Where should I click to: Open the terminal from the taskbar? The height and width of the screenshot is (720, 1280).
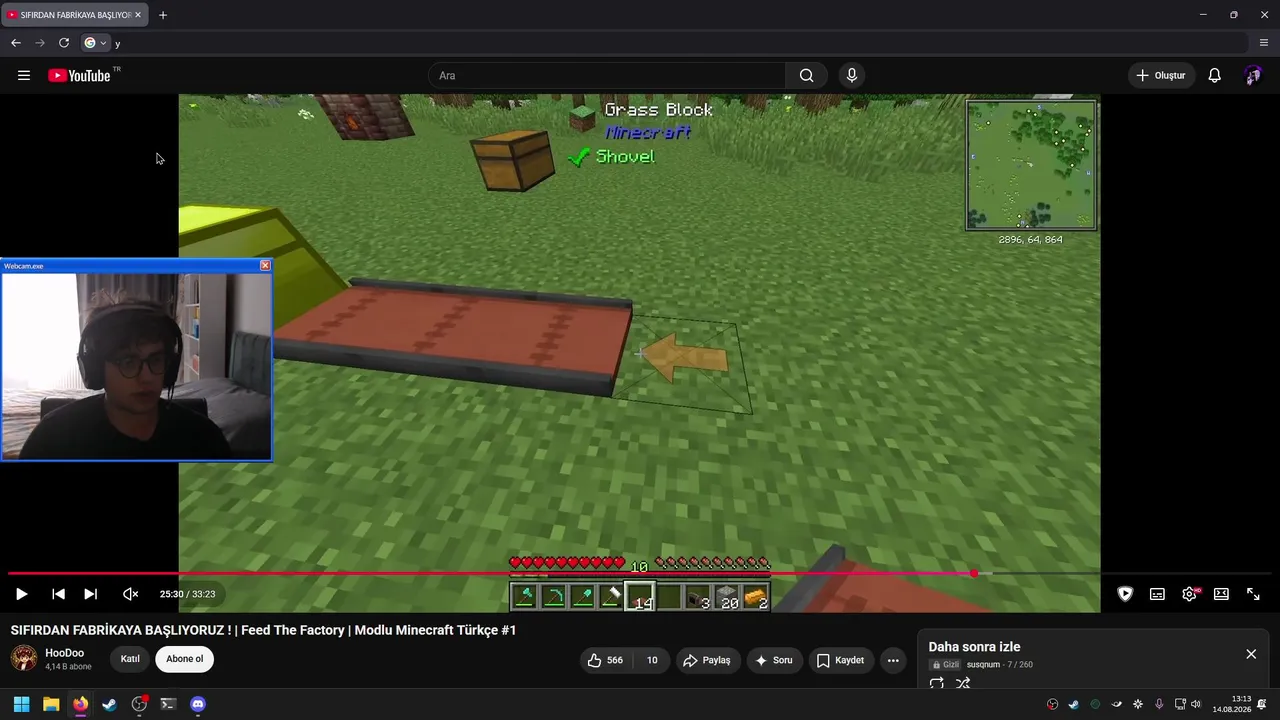168,704
